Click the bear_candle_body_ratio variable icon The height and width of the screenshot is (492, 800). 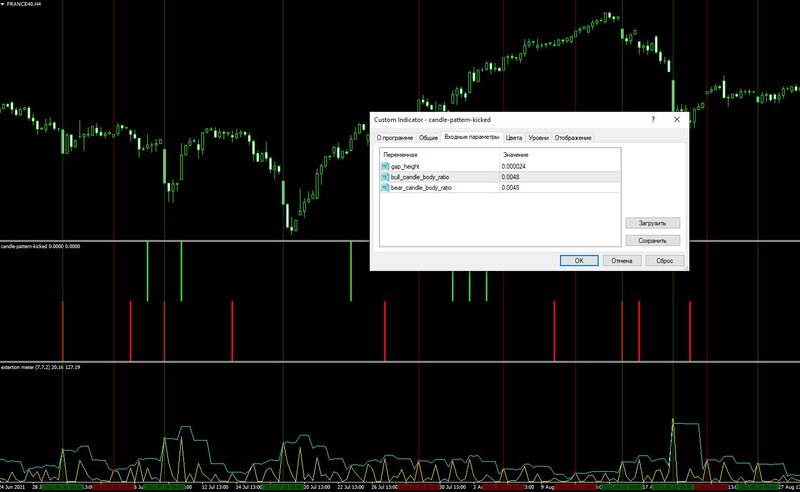385,188
